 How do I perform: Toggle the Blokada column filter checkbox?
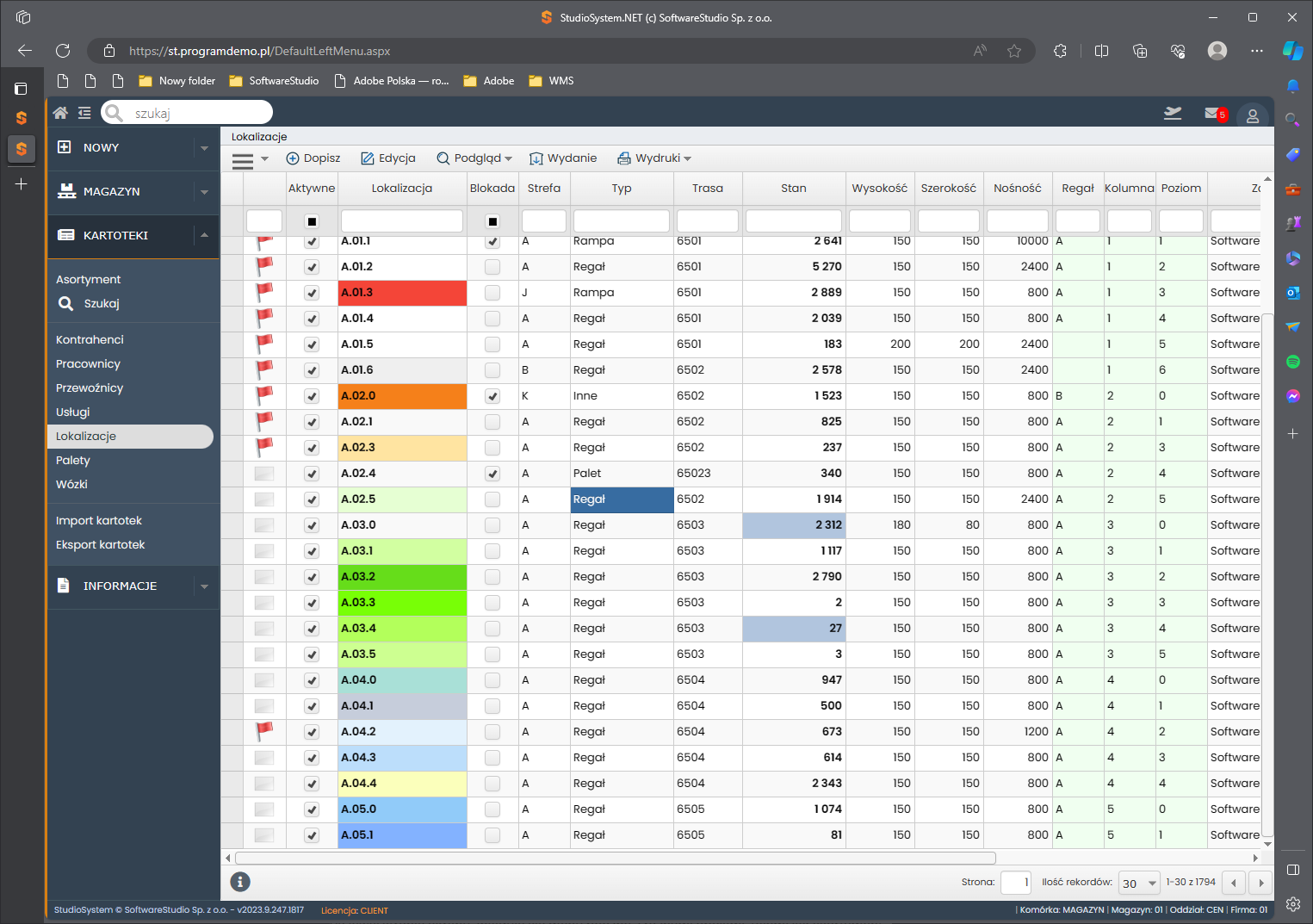[492, 221]
